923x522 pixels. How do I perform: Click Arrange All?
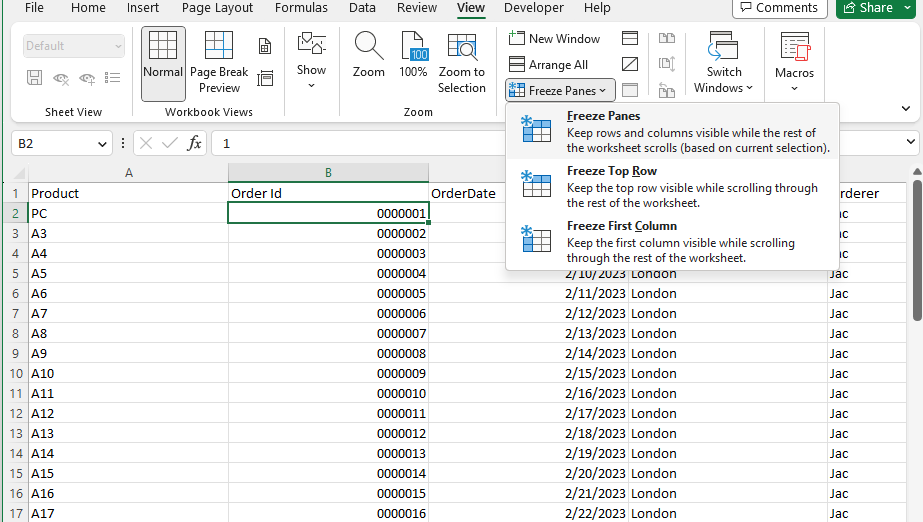[549, 65]
